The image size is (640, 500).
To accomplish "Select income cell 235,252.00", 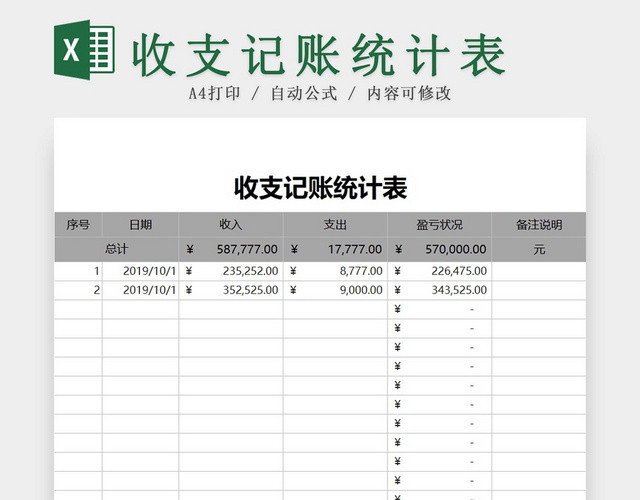I will coord(231,271).
